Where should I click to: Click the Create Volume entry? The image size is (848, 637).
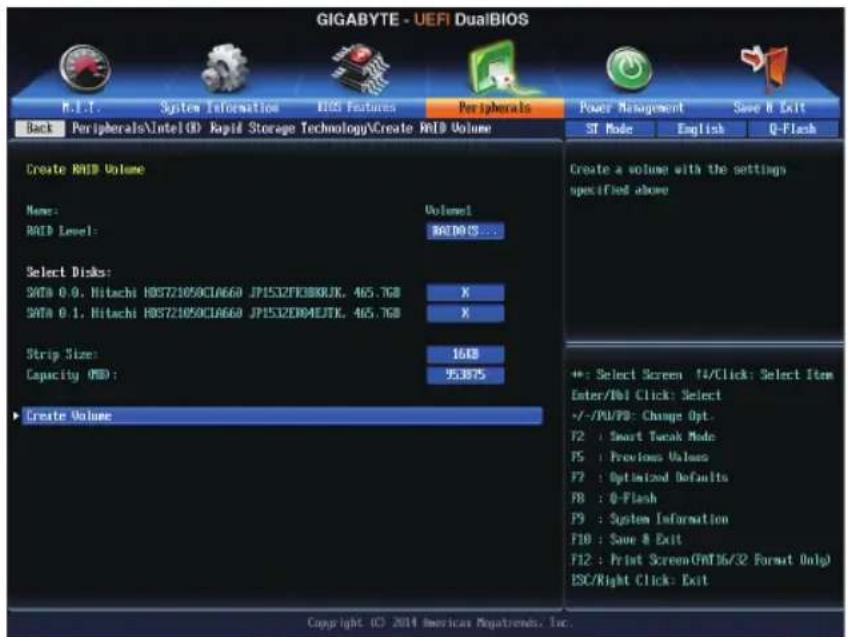point(282,416)
